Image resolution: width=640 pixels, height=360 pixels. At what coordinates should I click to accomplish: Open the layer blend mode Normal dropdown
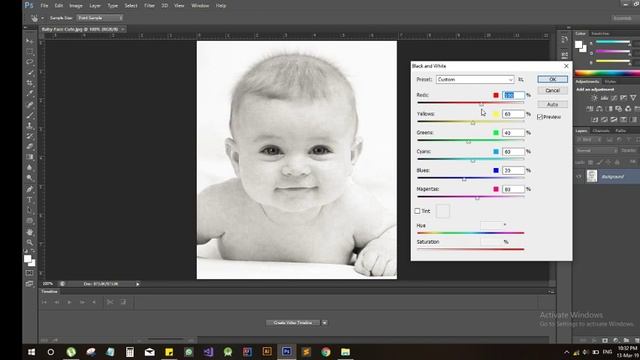(x=596, y=151)
